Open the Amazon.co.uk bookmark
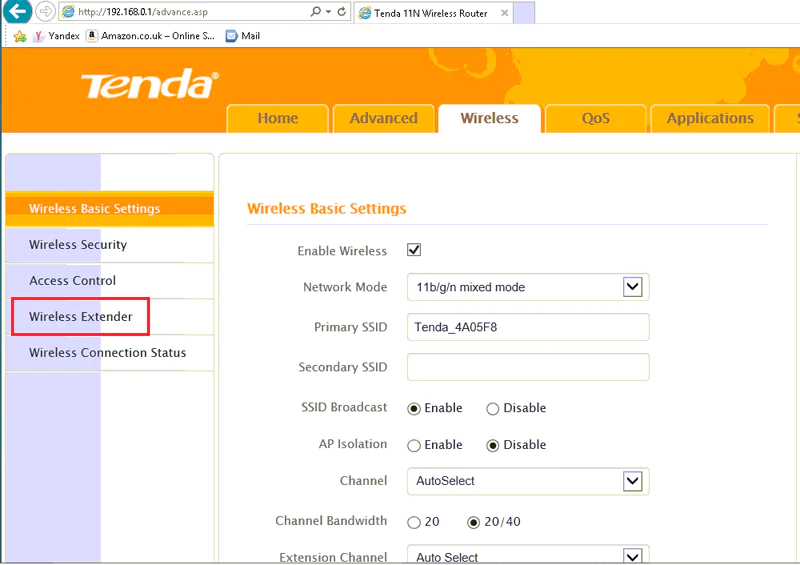This screenshot has width=800, height=565. (151, 36)
